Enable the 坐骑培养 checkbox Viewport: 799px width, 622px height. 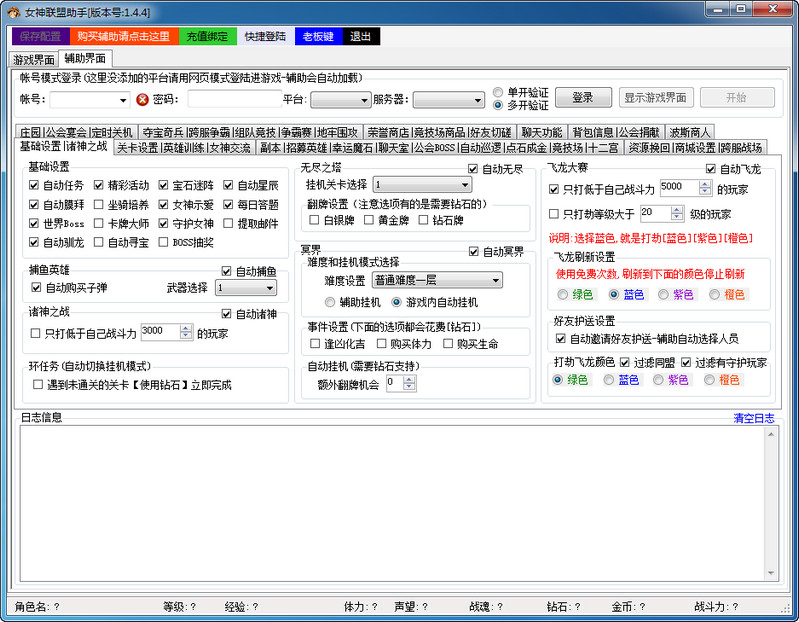(99, 204)
